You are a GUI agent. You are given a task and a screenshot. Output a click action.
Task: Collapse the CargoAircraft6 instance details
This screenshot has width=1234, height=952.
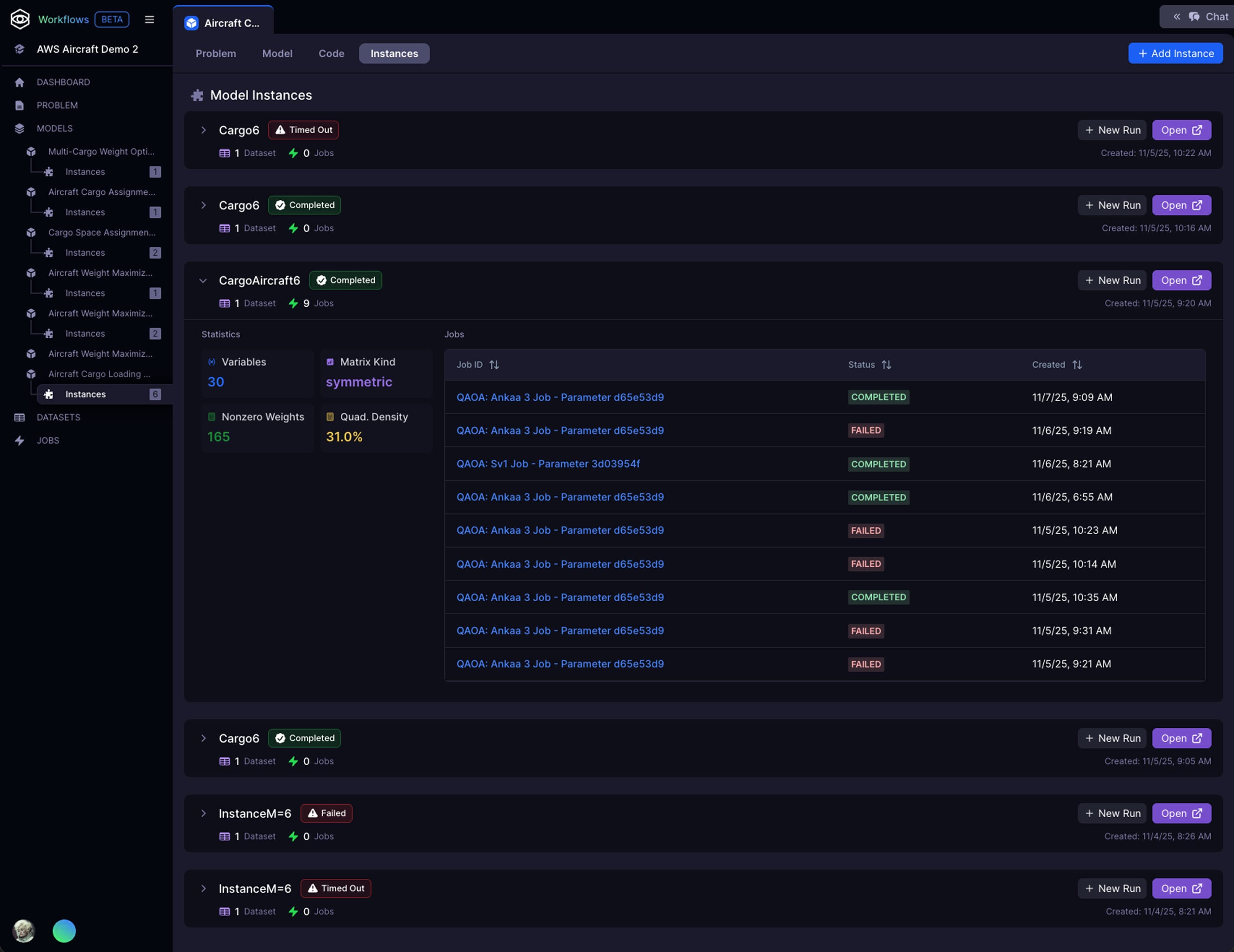[x=203, y=280]
